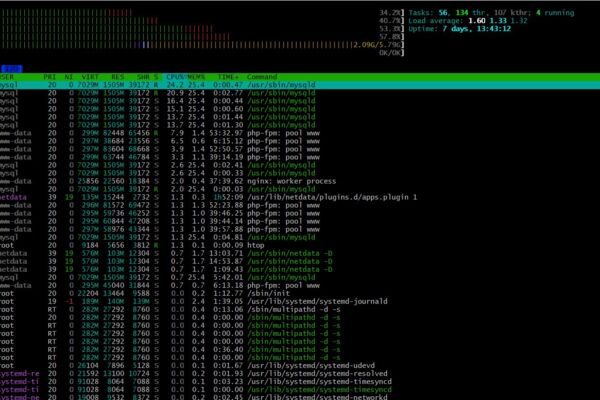Click the memory meter showing 2.09G/5.79G
Screen dimensions: 600x400
202,45
